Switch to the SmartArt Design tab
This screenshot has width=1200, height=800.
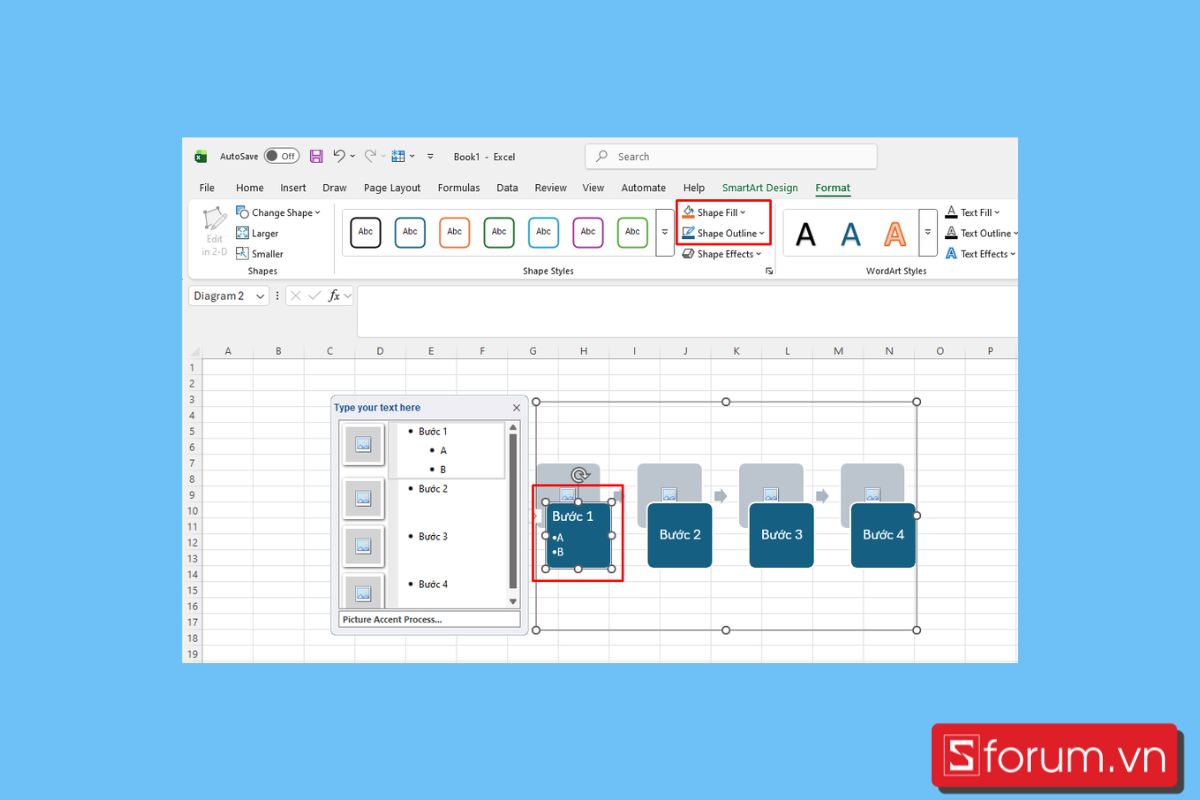tap(760, 187)
